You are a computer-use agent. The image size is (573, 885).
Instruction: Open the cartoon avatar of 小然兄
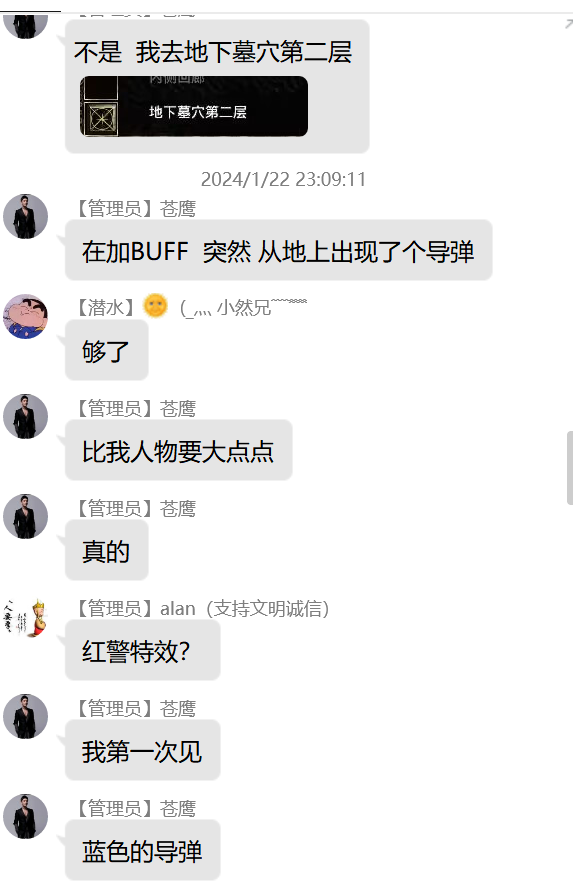coord(25,317)
